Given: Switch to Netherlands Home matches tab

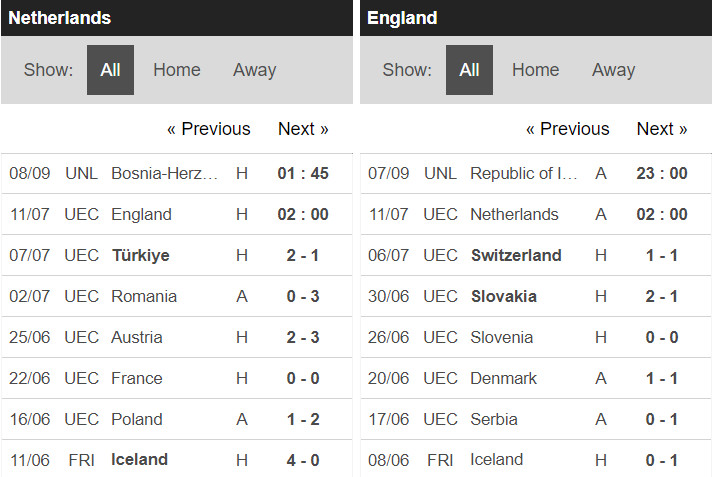Looking at the screenshot, I should (x=176, y=70).
